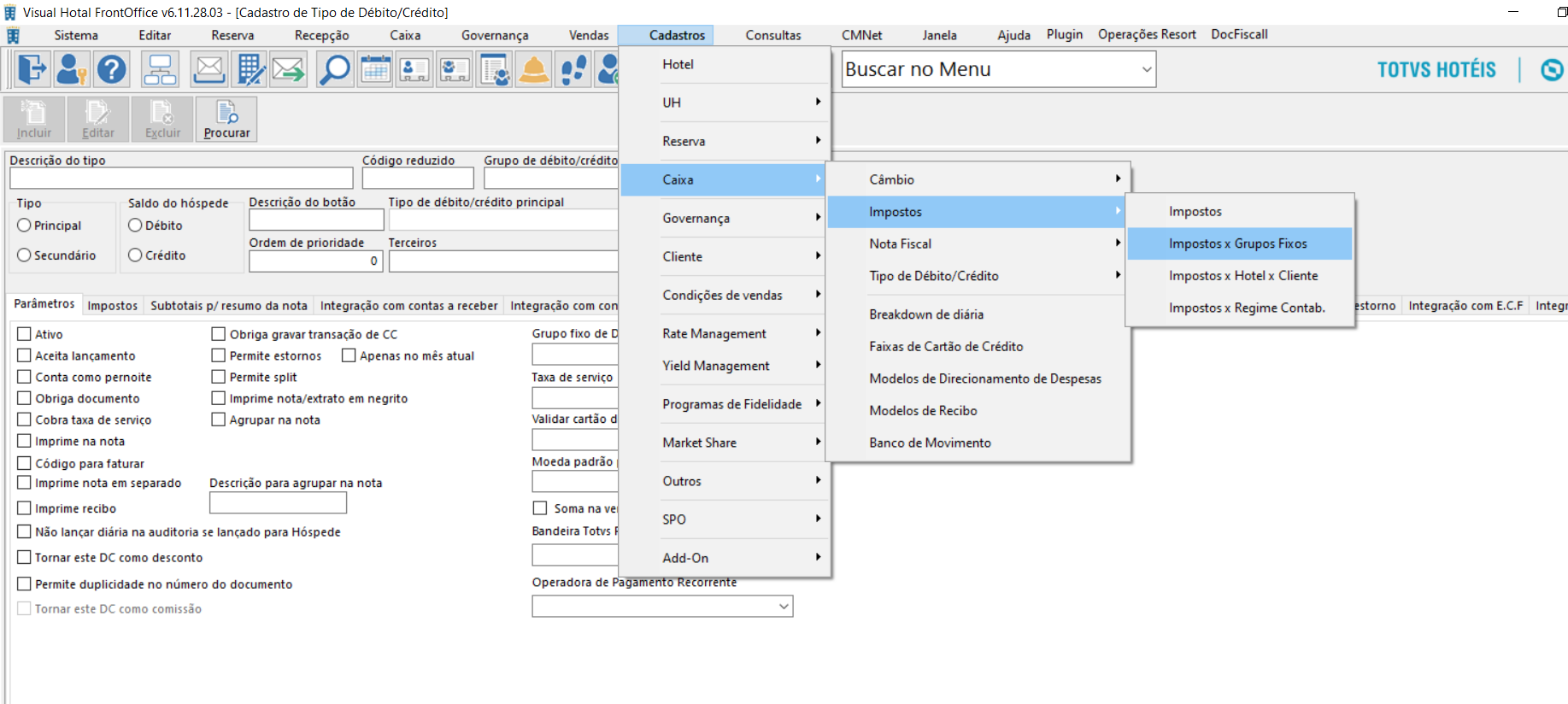Select the Crédito radio option

[135, 255]
